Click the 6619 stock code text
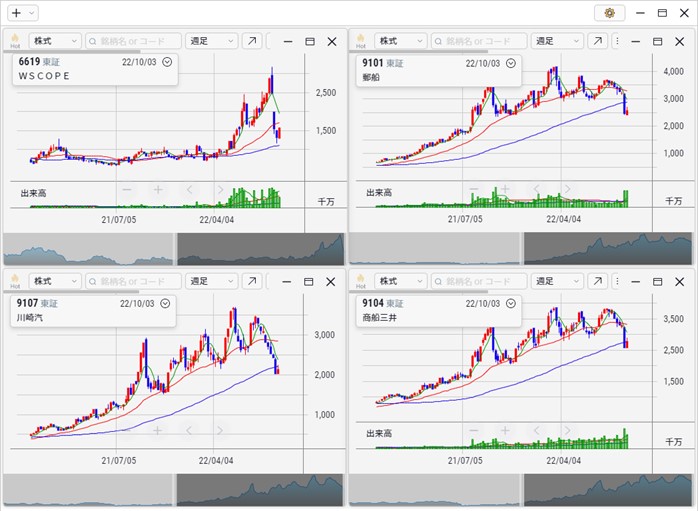The height and width of the screenshot is (511, 698). pos(29,61)
